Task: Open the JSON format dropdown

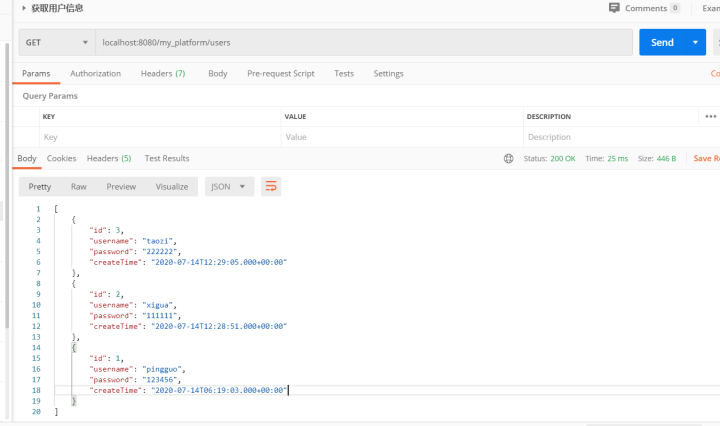Action: pyautogui.click(x=229, y=187)
